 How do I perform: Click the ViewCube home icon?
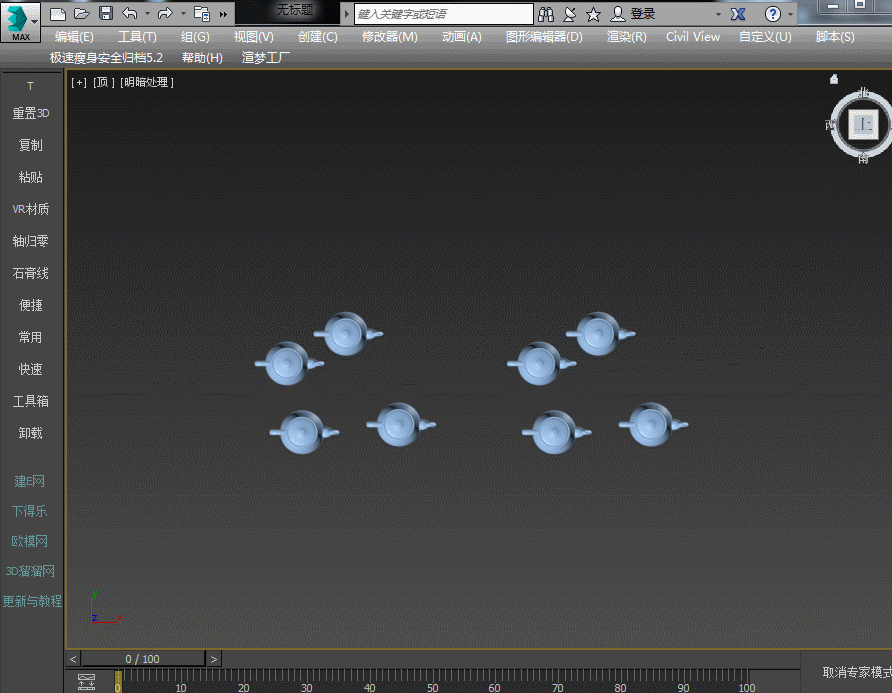pyautogui.click(x=834, y=79)
